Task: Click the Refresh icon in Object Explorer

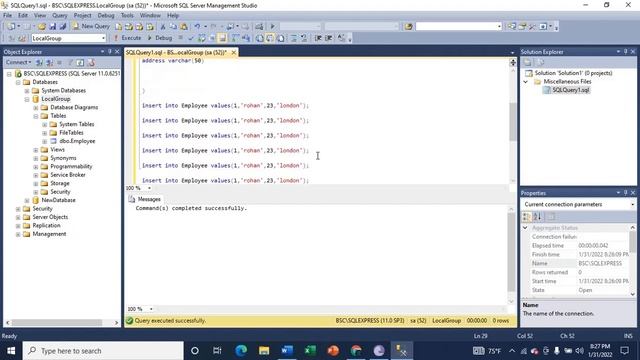Action: (x=80, y=62)
